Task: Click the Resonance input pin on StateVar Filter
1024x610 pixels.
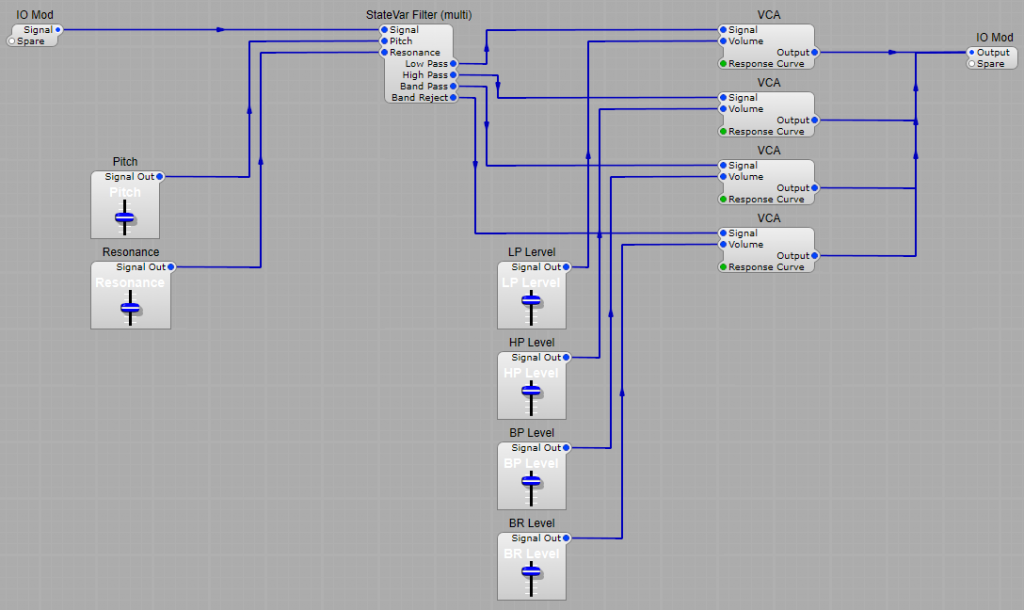Action: [x=383, y=51]
